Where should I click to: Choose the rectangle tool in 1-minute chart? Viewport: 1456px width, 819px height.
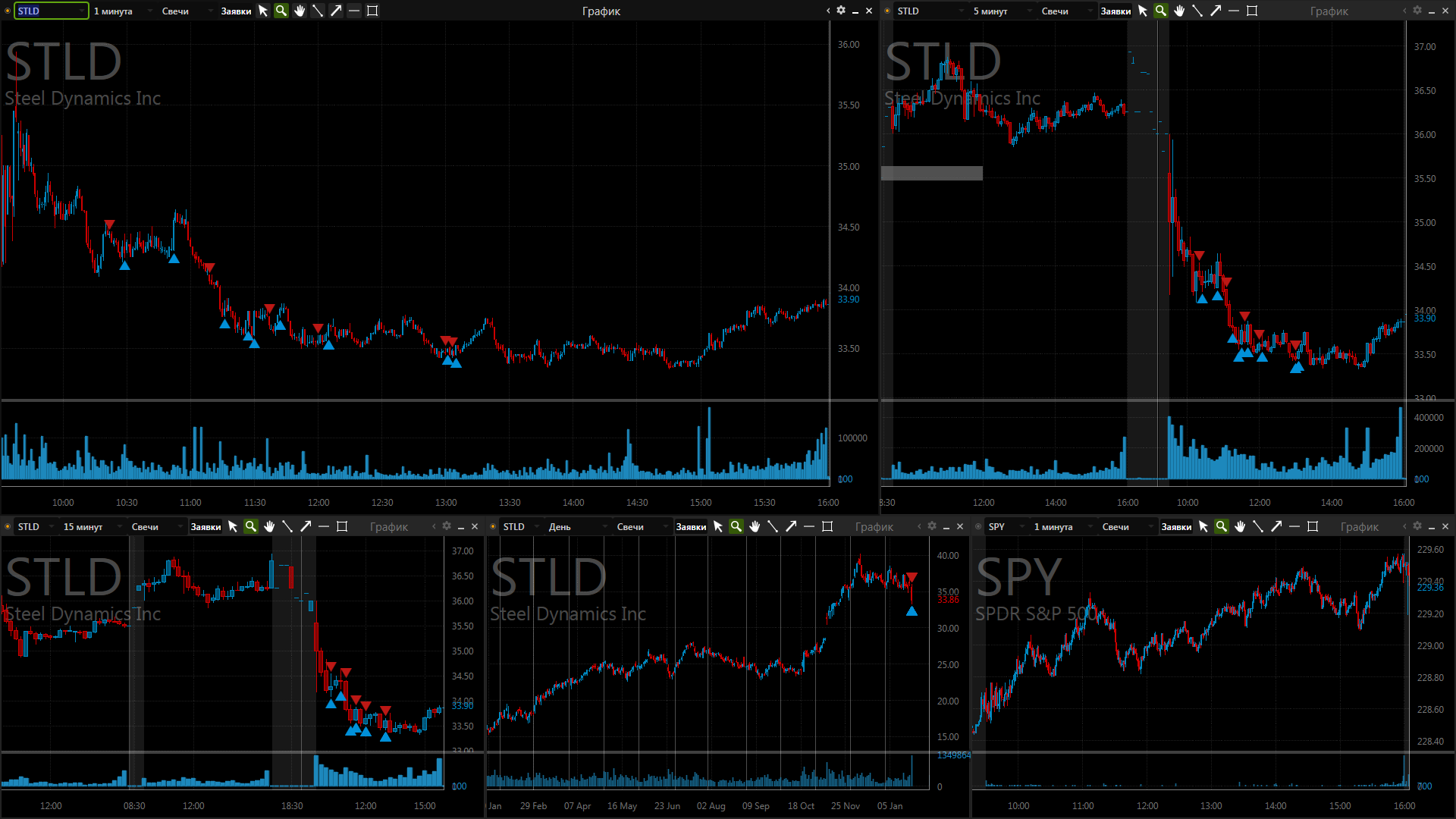[x=372, y=11]
